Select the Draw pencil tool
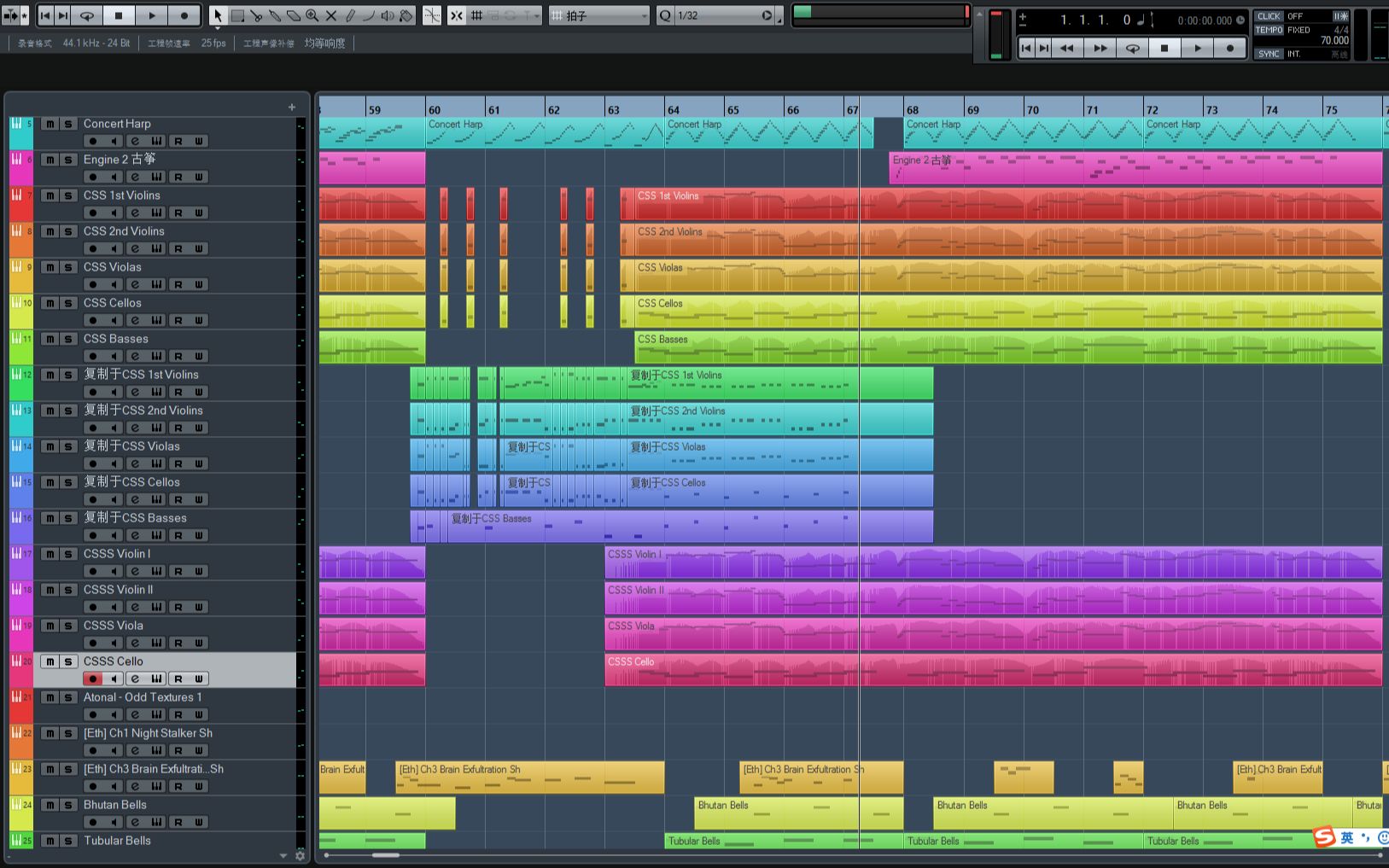 pos(350,15)
